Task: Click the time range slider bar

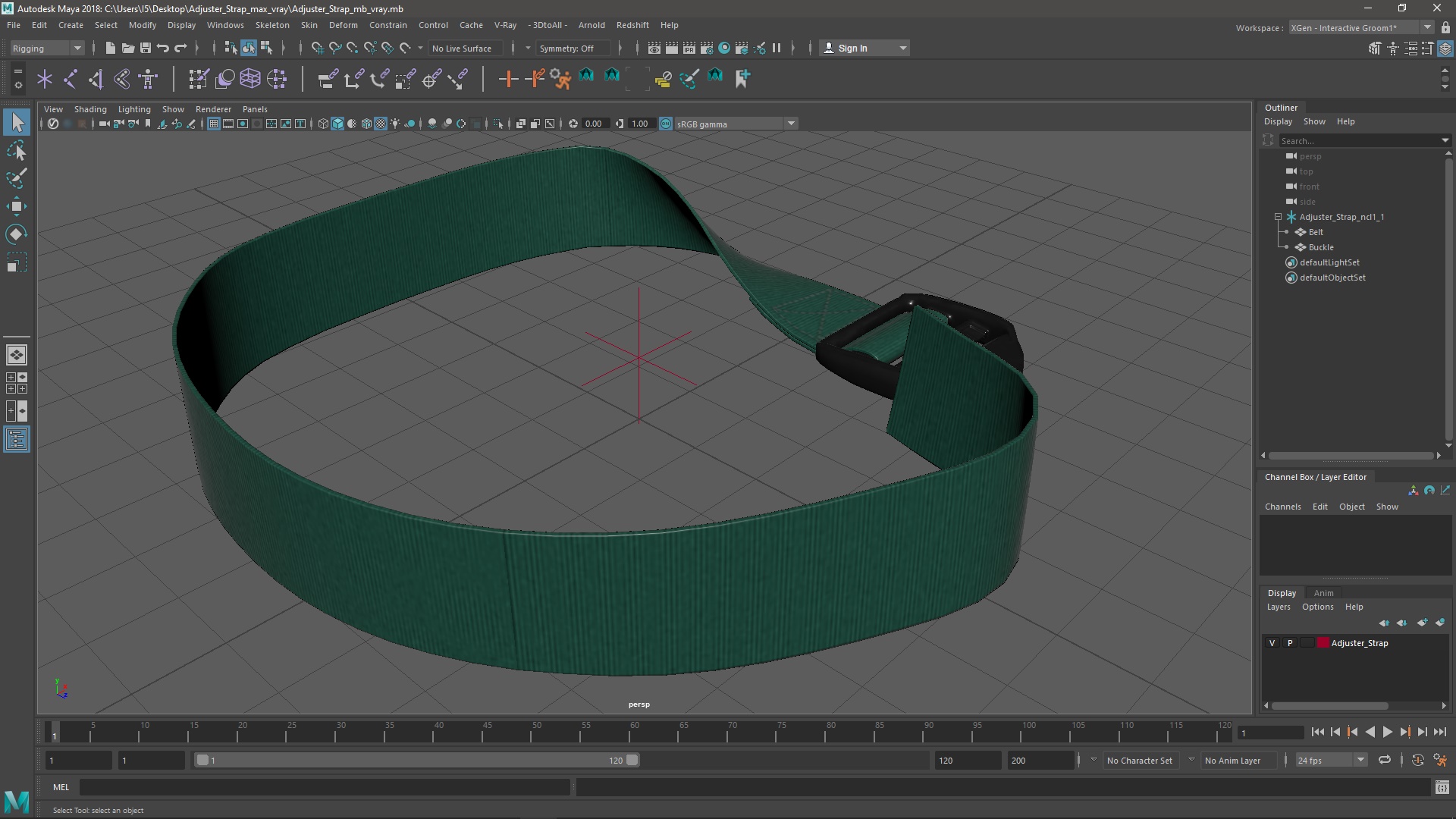Action: [416, 760]
